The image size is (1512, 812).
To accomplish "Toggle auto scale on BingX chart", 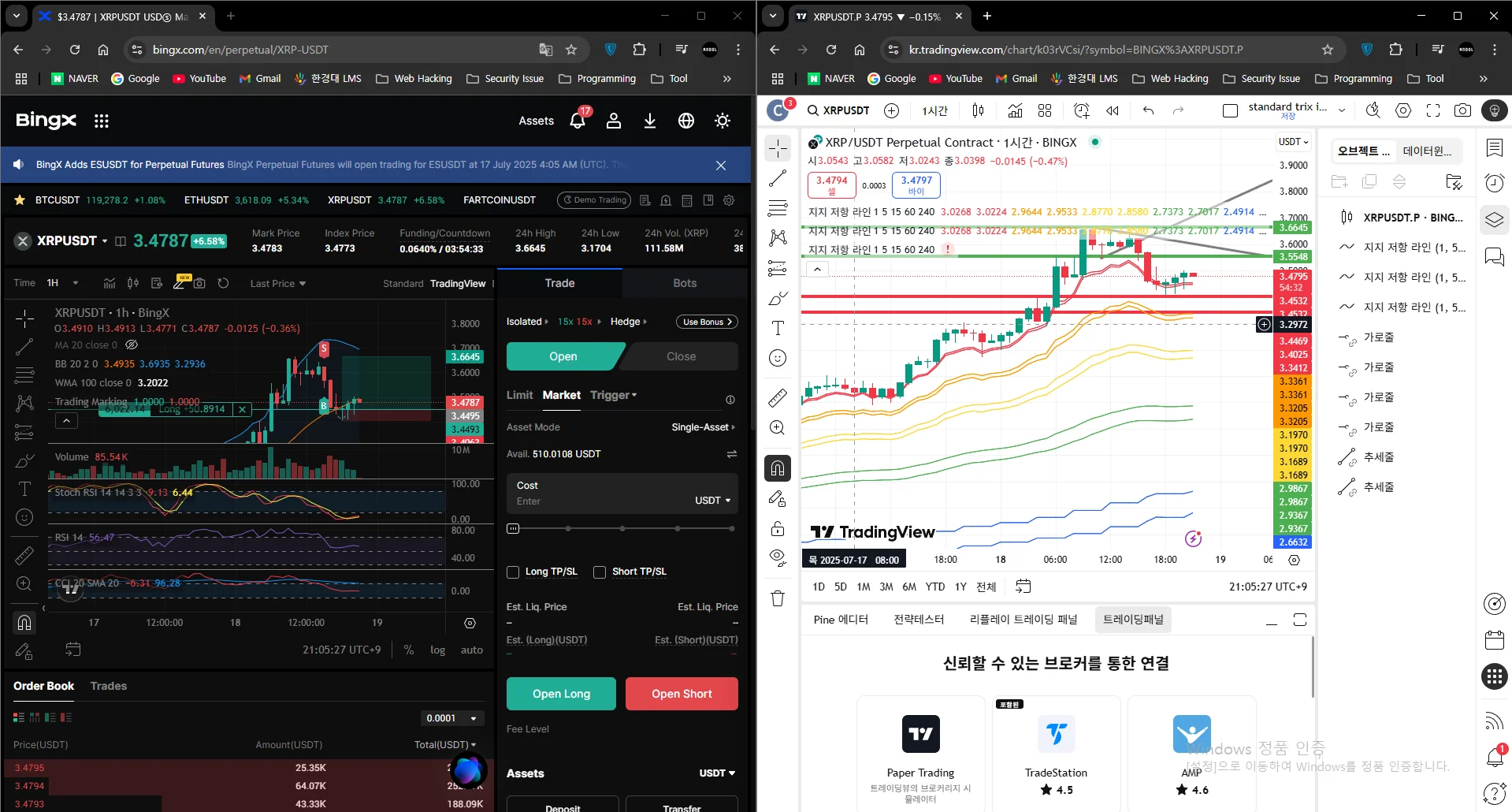I will (472, 650).
